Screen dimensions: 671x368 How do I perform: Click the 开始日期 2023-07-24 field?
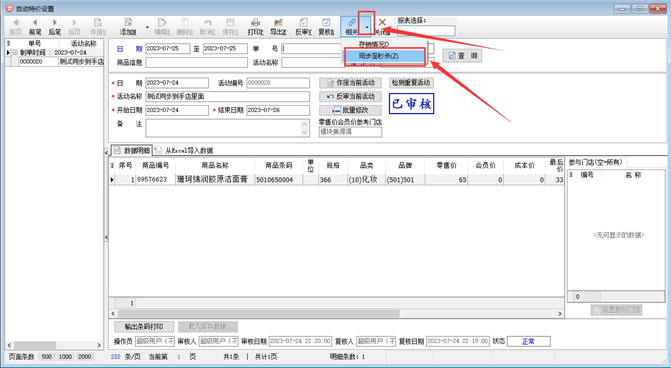click(177, 110)
